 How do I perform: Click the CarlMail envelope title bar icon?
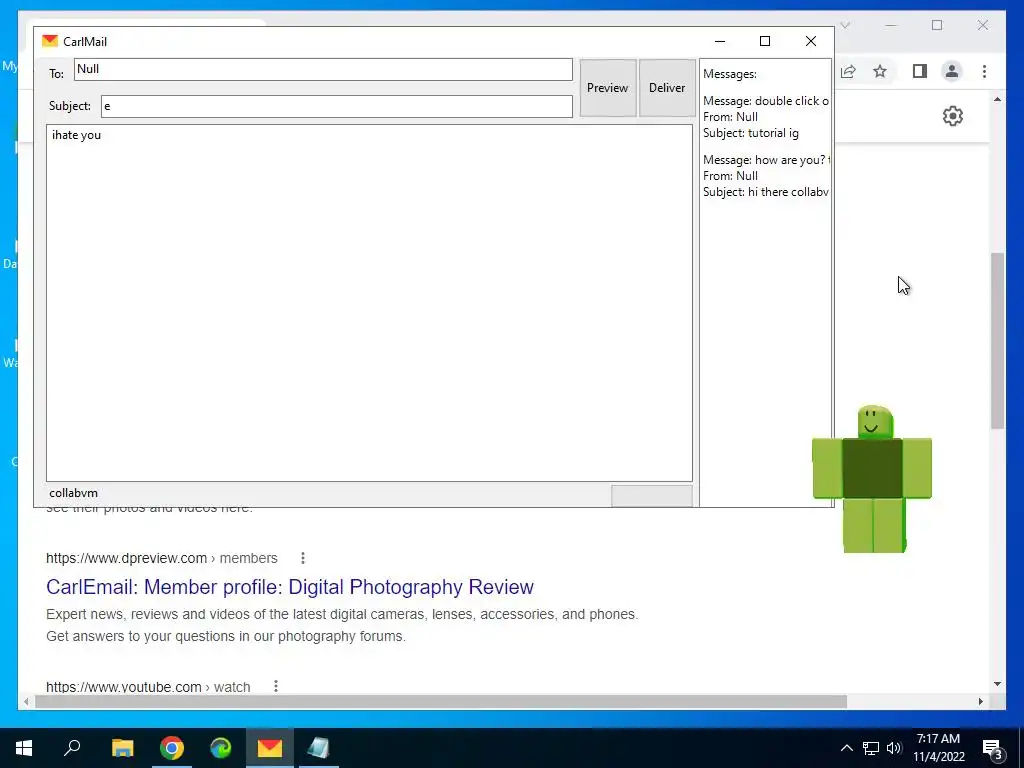(50, 41)
